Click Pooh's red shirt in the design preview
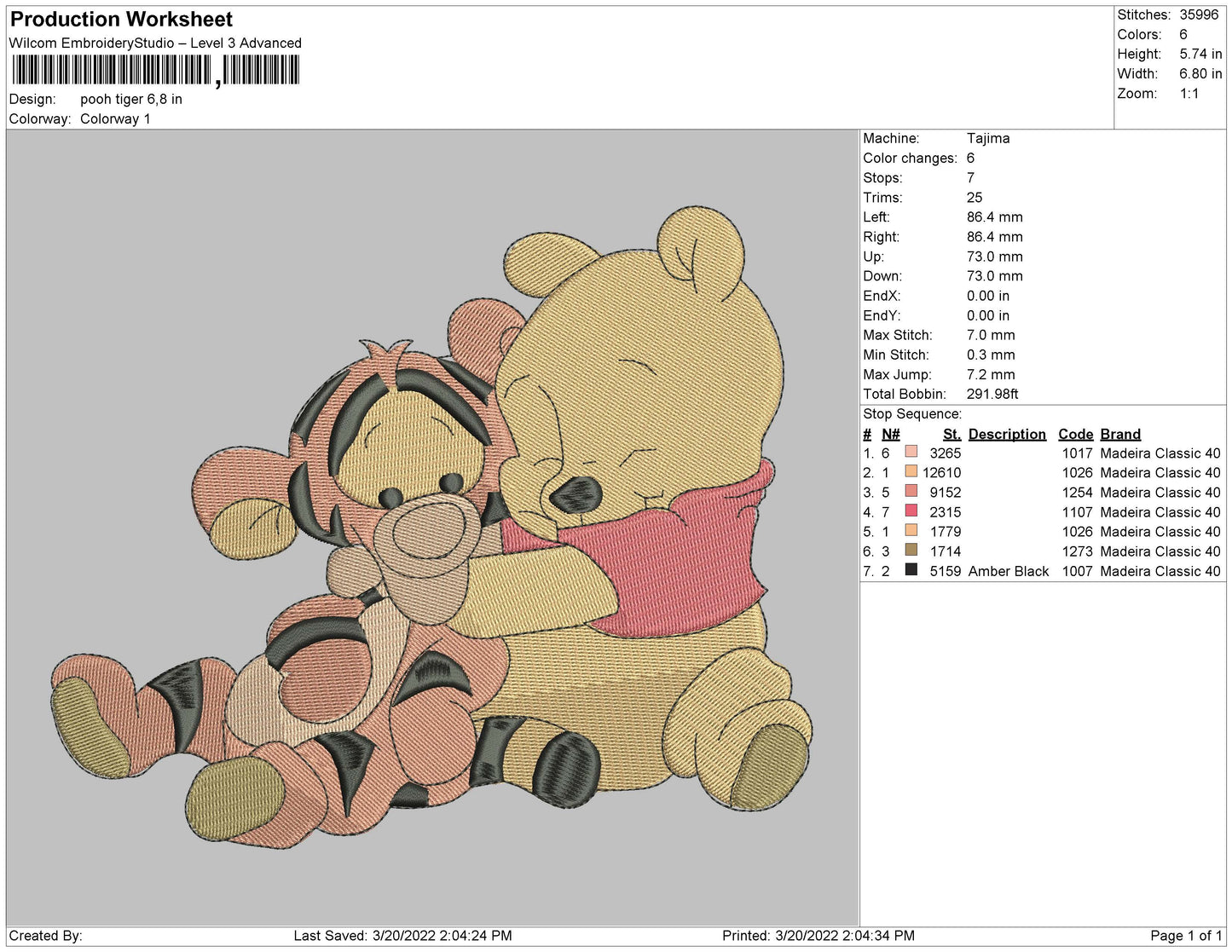 coord(682,563)
